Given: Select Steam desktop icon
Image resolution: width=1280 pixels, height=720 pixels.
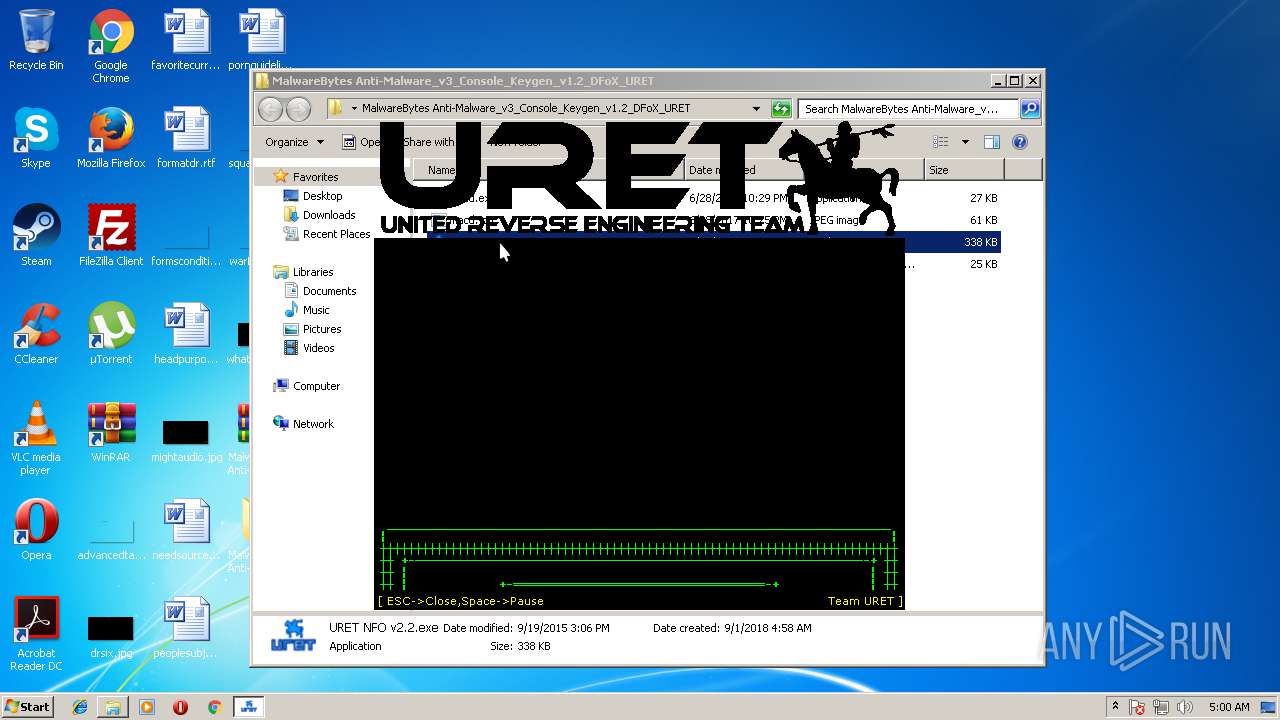Looking at the screenshot, I should [x=36, y=236].
